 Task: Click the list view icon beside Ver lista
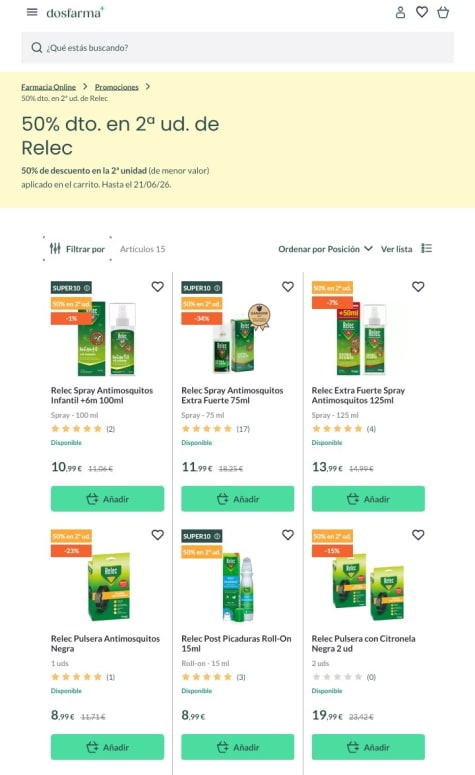click(x=427, y=248)
